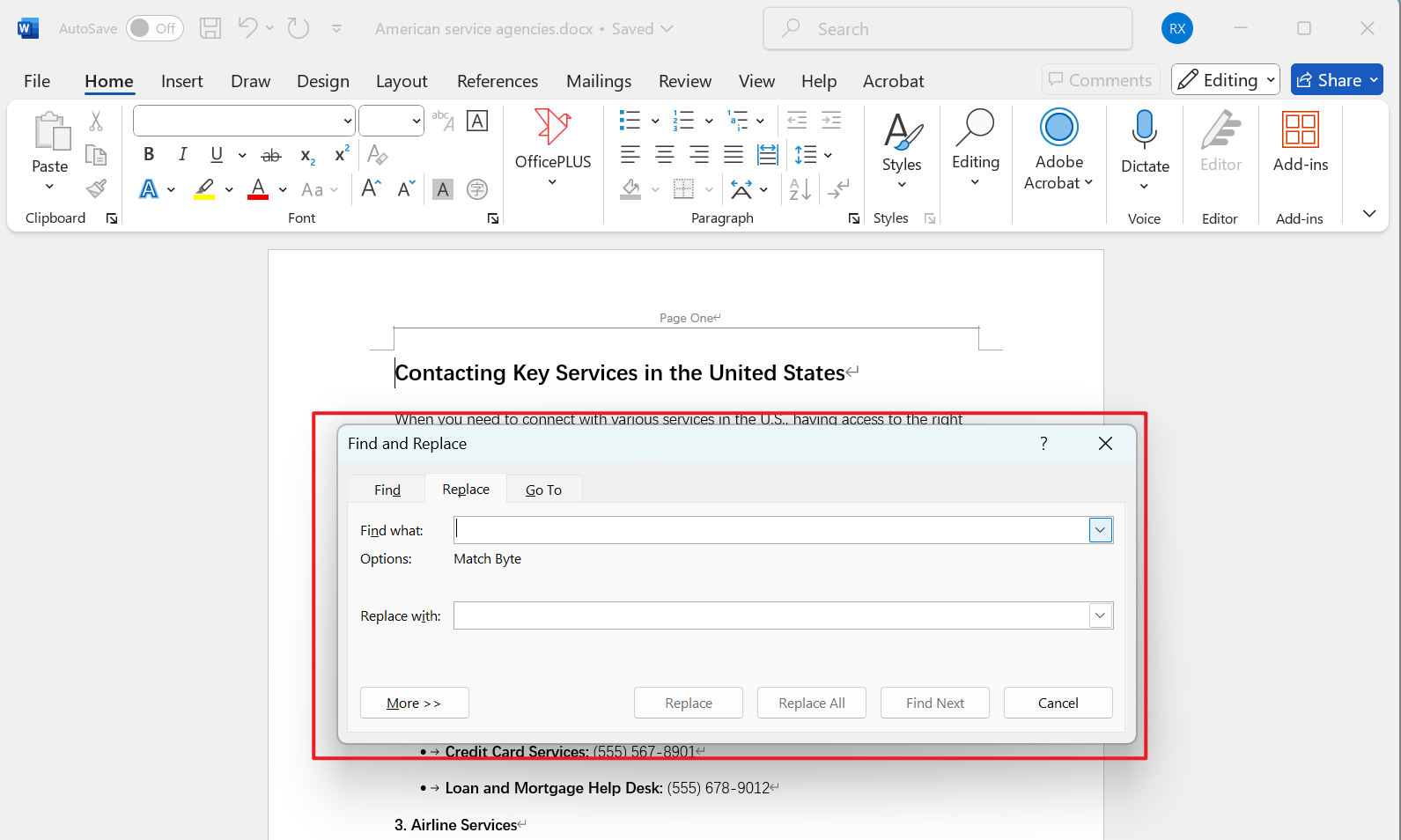Click the More >> button
Viewport: 1401px width, 840px height.
tap(414, 703)
